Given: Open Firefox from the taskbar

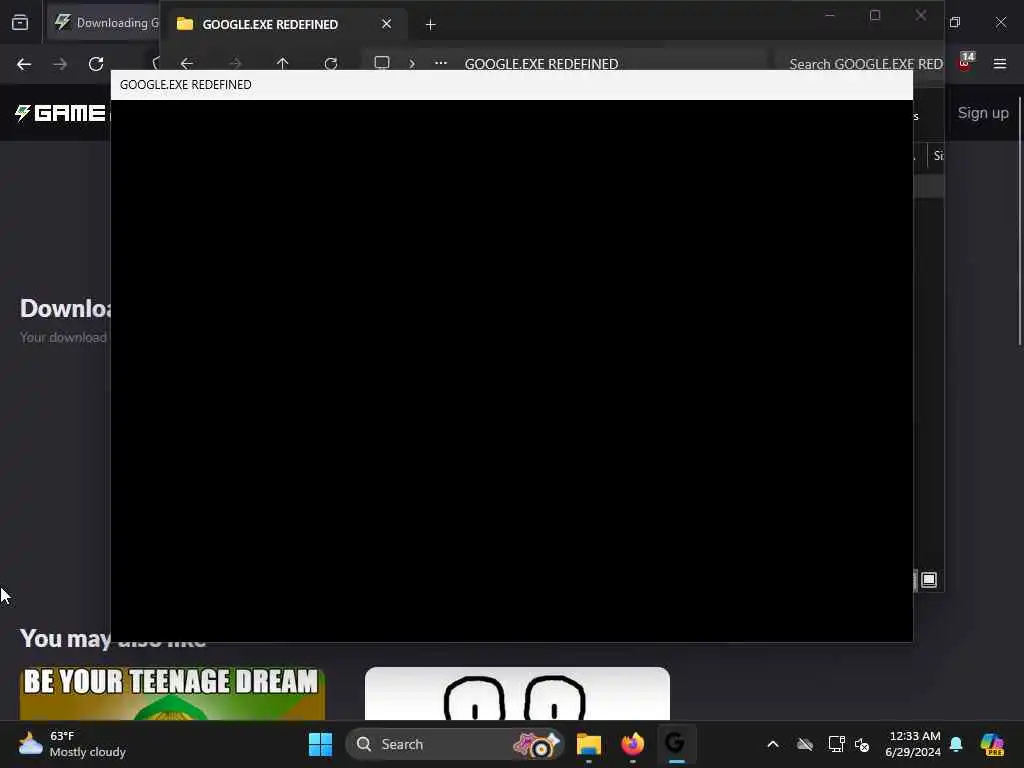Looking at the screenshot, I should (x=632, y=744).
